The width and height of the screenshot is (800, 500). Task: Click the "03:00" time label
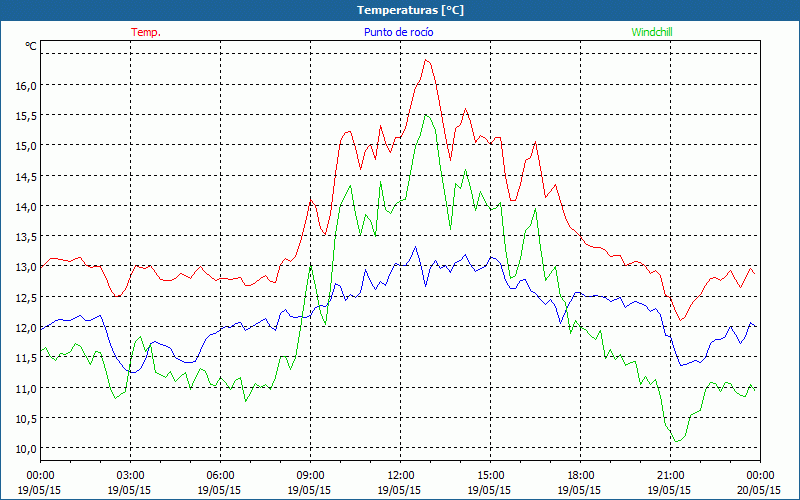coord(131,476)
